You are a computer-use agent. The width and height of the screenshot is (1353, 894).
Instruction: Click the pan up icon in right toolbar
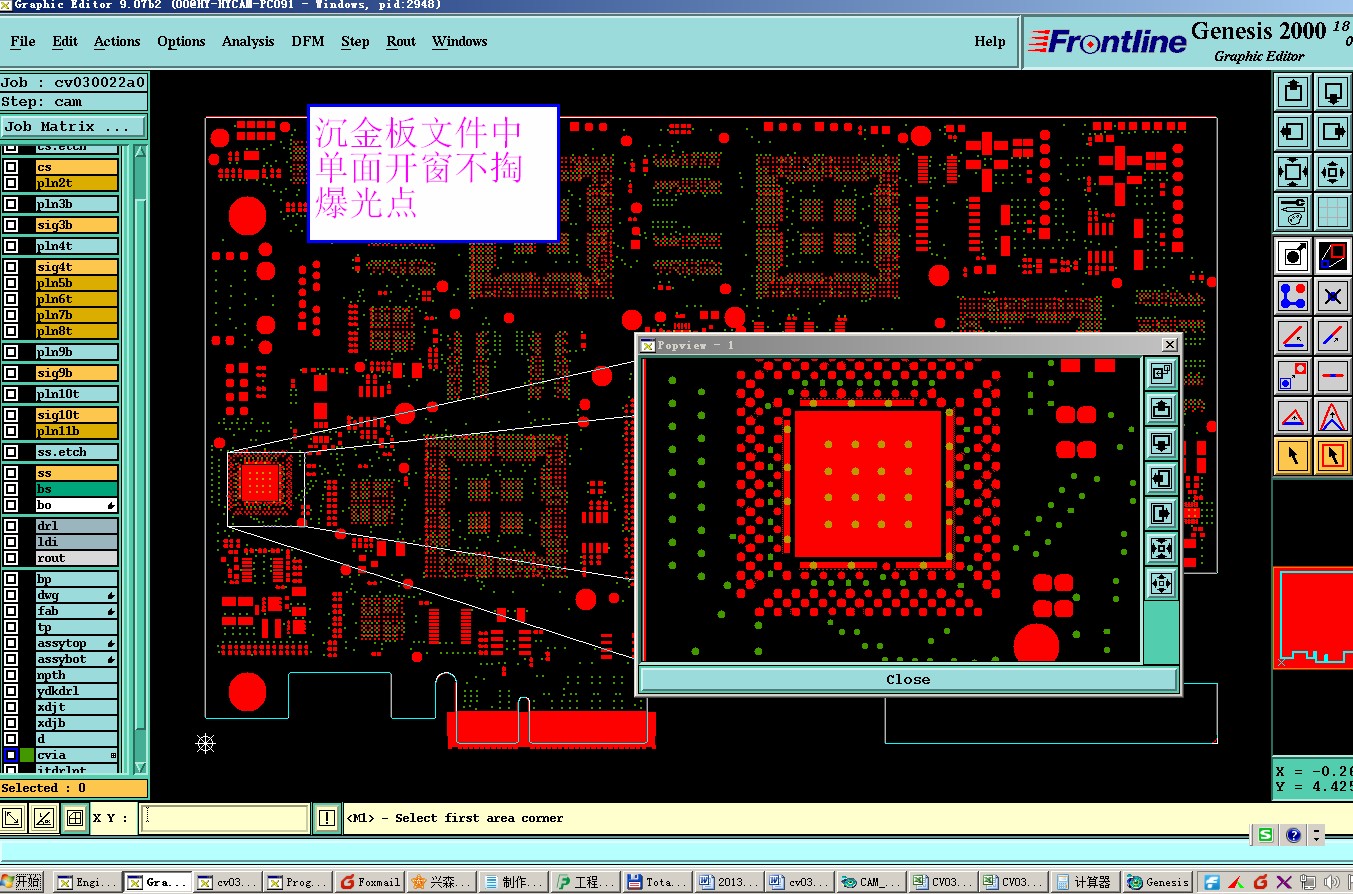[1293, 92]
